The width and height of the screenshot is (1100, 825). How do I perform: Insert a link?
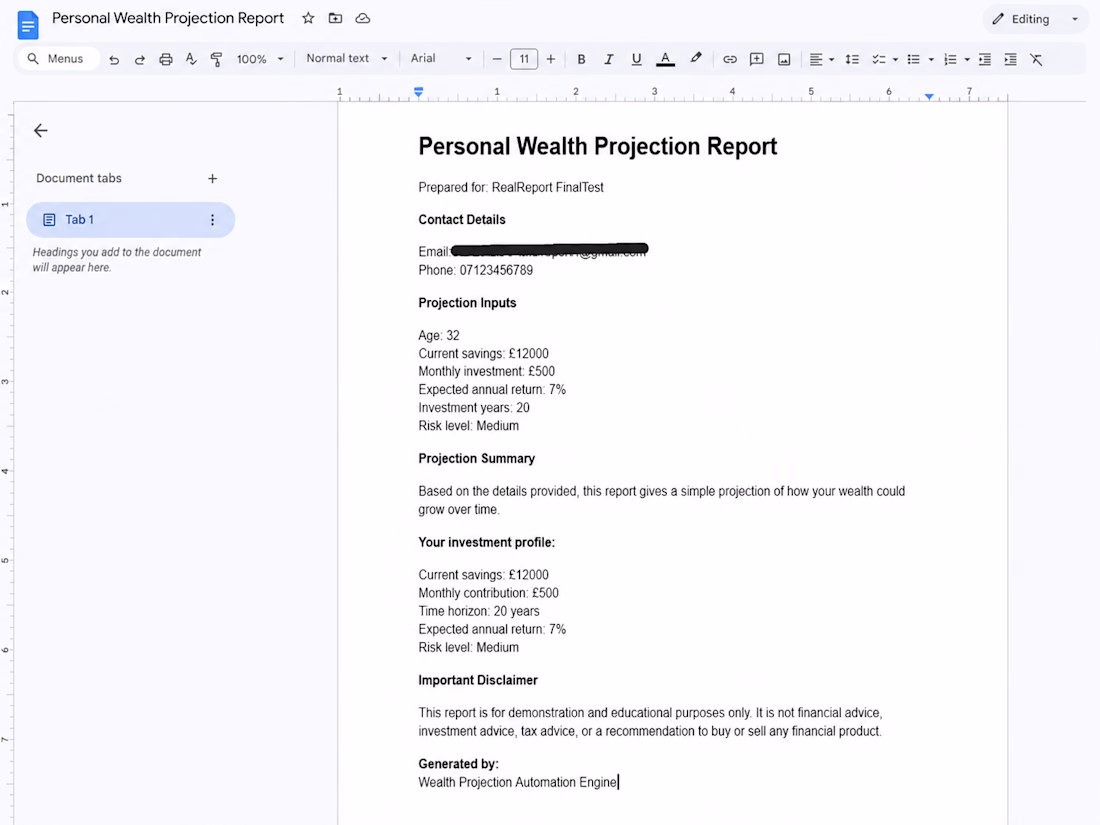pos(730,60)
